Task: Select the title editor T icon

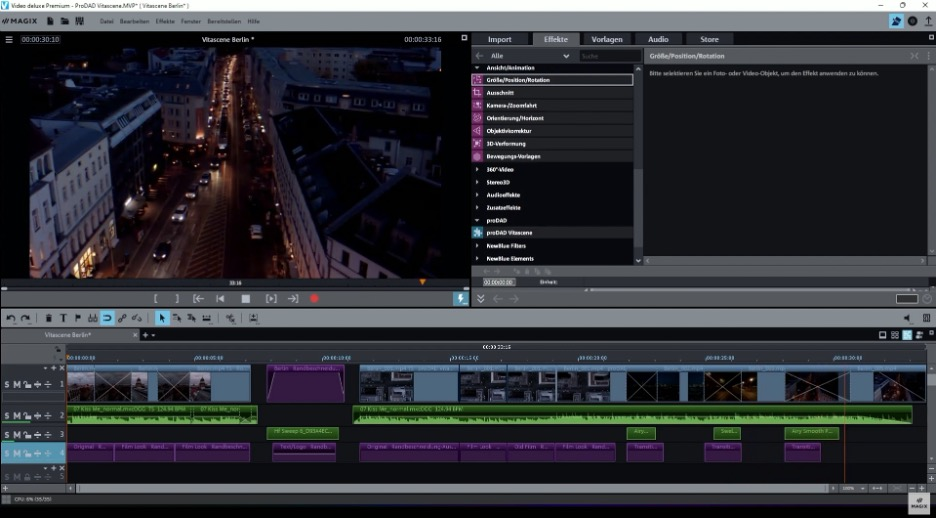Action: (x=63, y=318)
